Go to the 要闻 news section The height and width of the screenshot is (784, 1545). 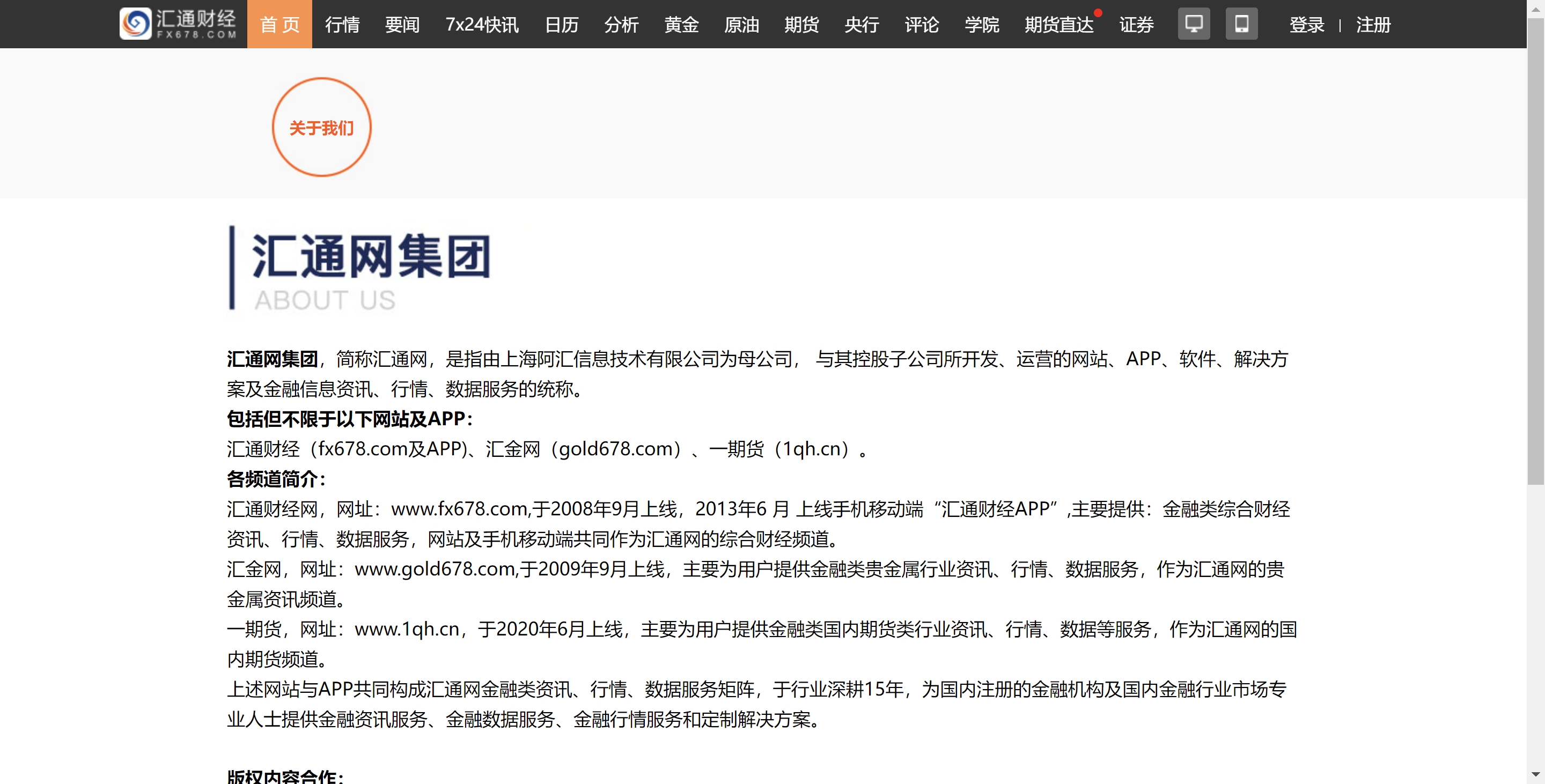click(402, 24)
